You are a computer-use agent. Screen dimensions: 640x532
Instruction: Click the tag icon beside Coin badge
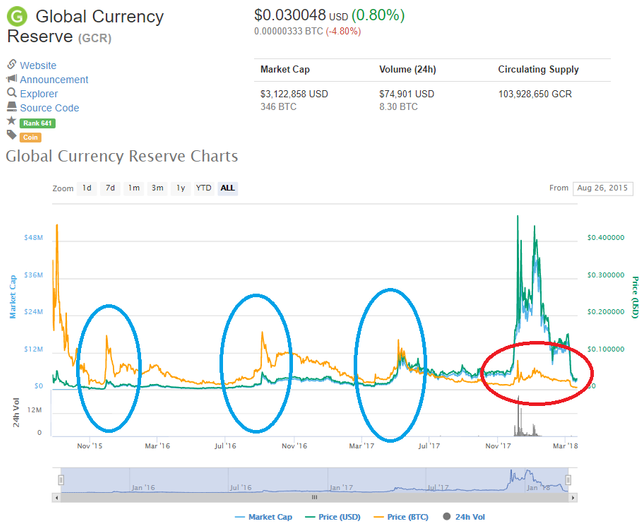coord(12,135)
